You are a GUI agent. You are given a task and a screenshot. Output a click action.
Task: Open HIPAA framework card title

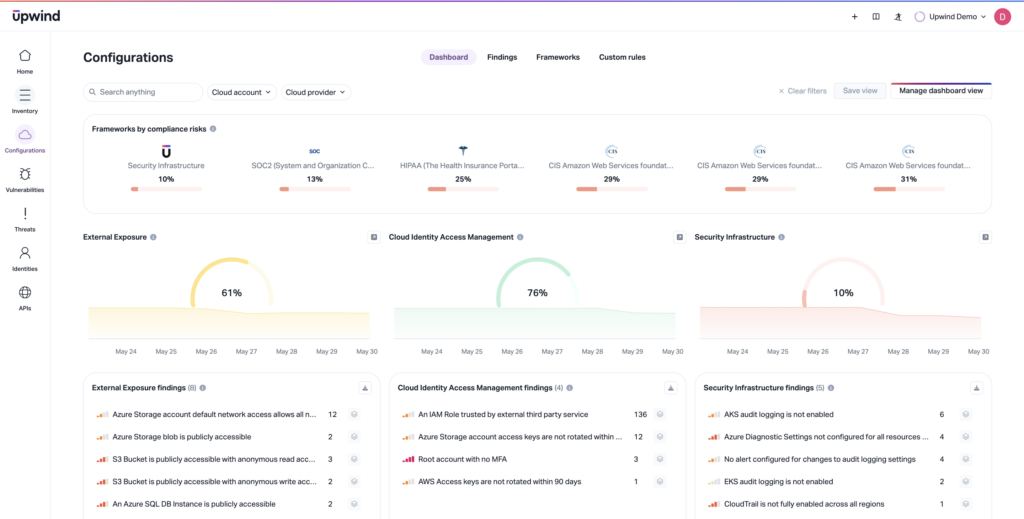(463, 166)
